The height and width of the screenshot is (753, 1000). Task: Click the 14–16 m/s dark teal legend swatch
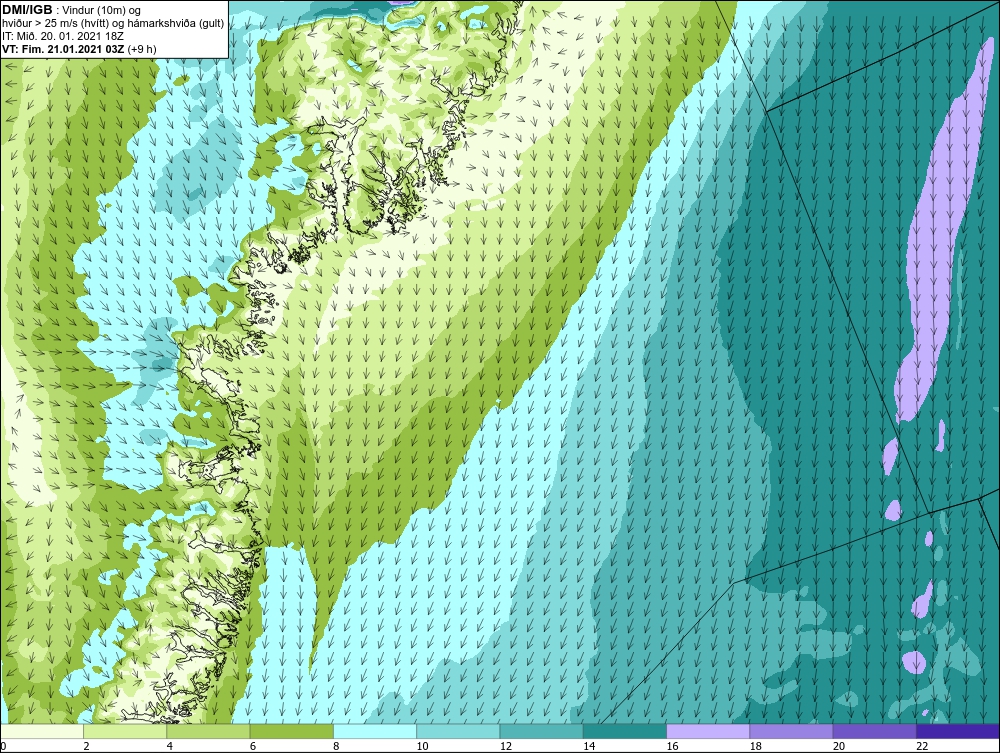coord(625,731)
